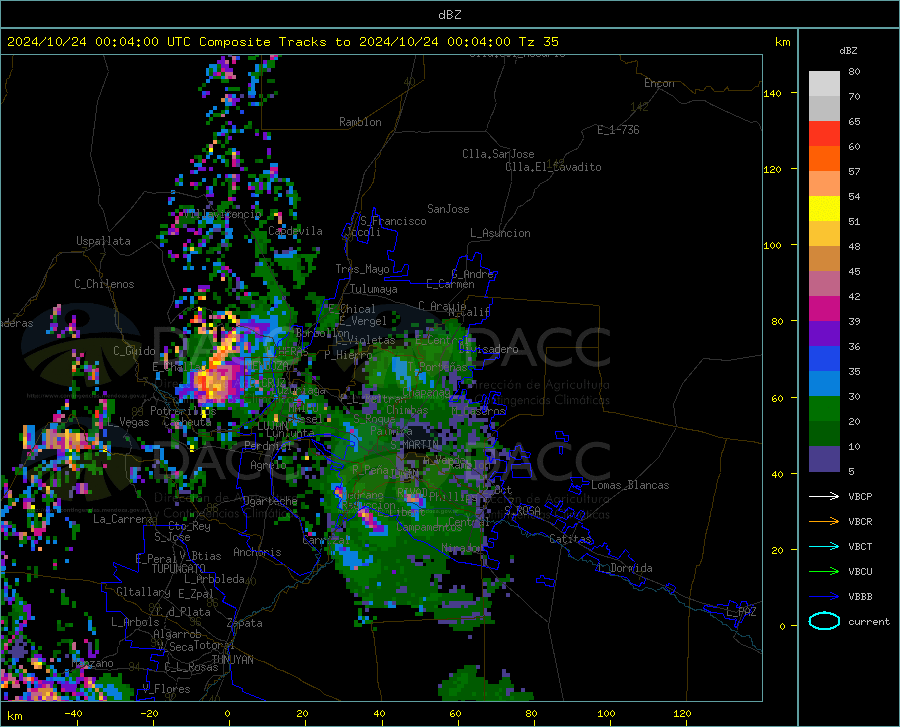The height and width of the screenshot is (727, 900).
Task: Click the VBCP legend label
Action: click(860, 496)
